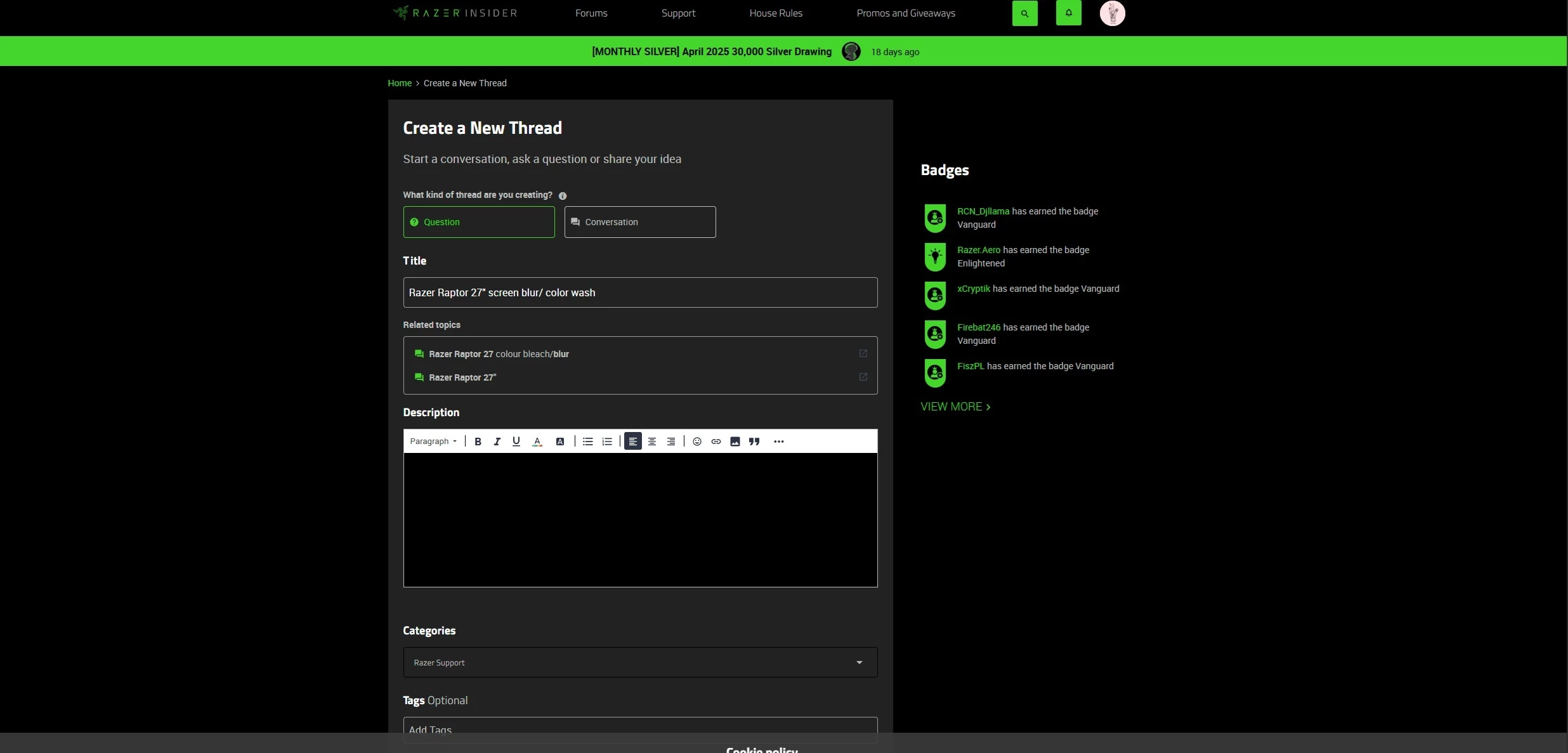Insert a hyperlink with the link icon
1568x753 pixels.
(715, 442)
